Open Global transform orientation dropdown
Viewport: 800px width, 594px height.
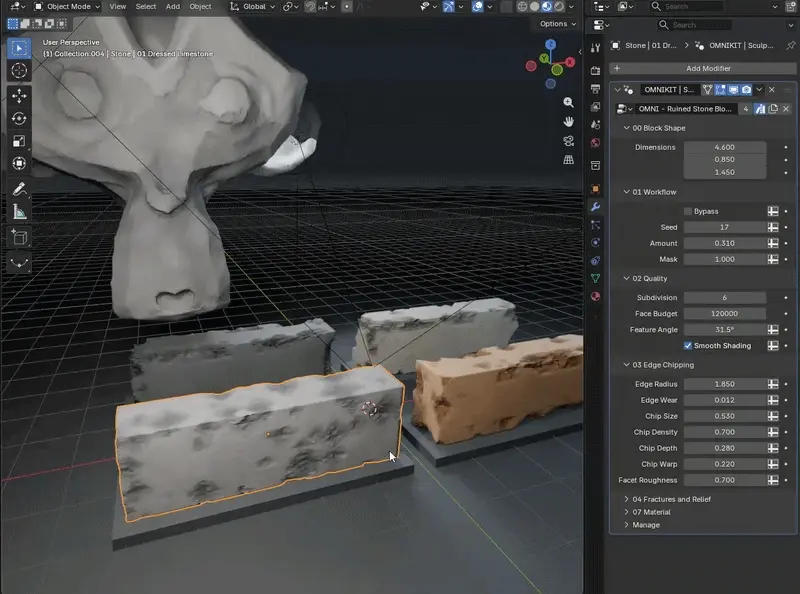(x=253, y=7)
